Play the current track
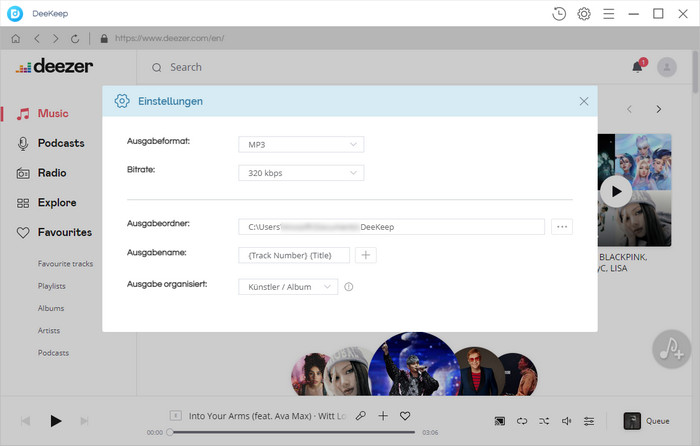The image size is (700, 446). point(55,421)
